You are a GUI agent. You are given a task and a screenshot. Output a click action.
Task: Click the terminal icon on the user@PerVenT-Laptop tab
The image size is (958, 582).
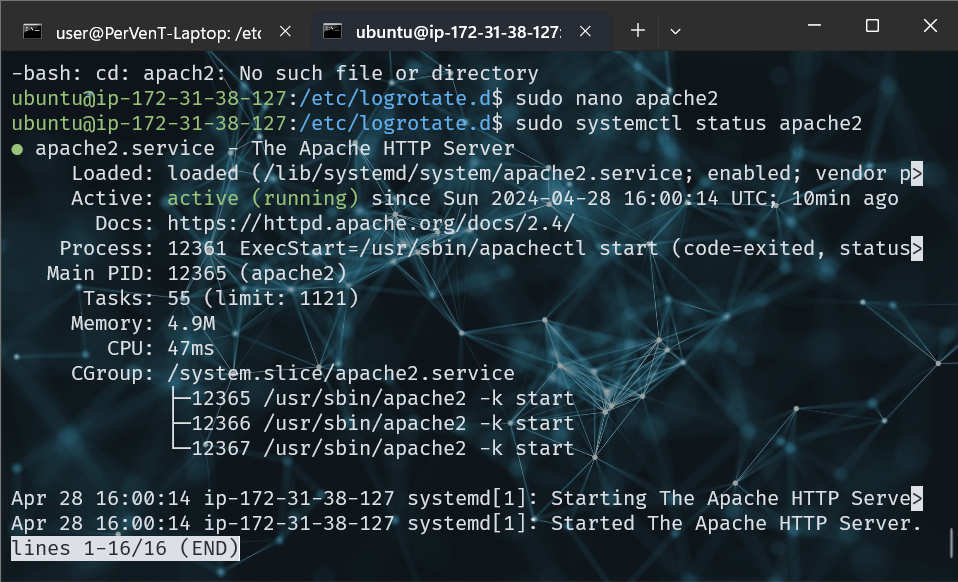click(33, 31)
